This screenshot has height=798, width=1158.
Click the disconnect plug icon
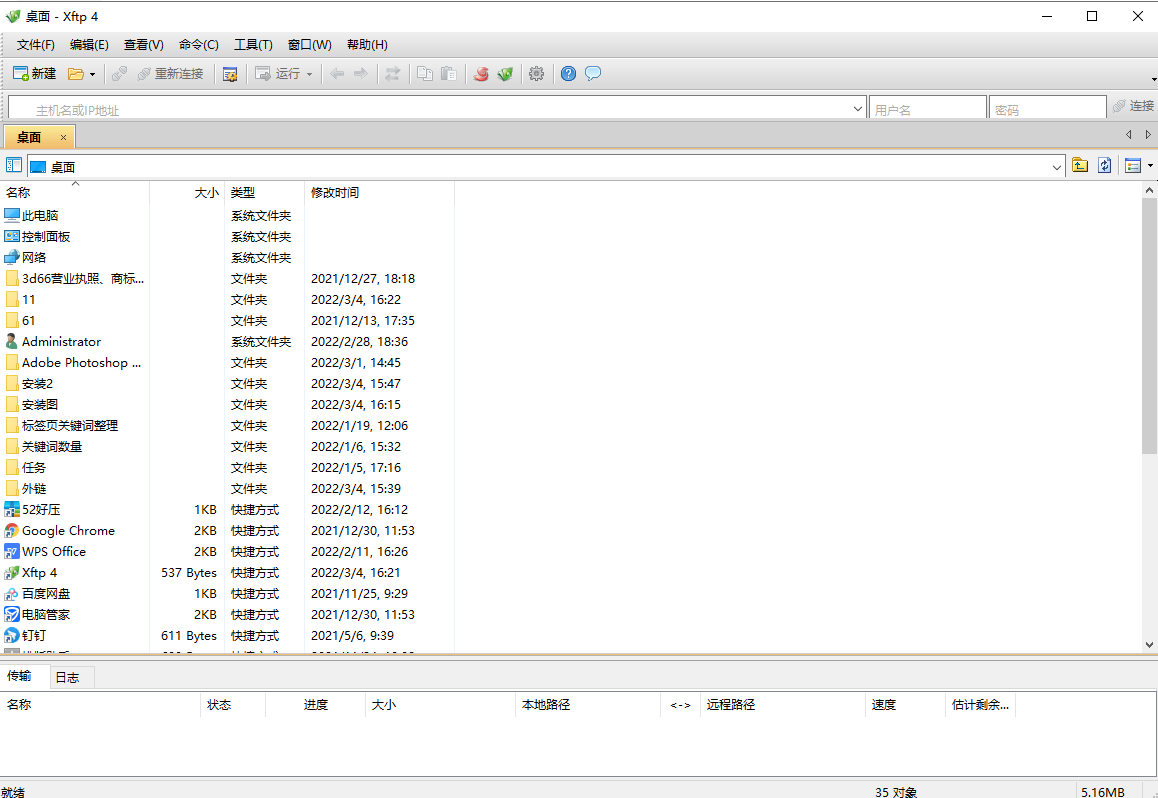point(120,73)
